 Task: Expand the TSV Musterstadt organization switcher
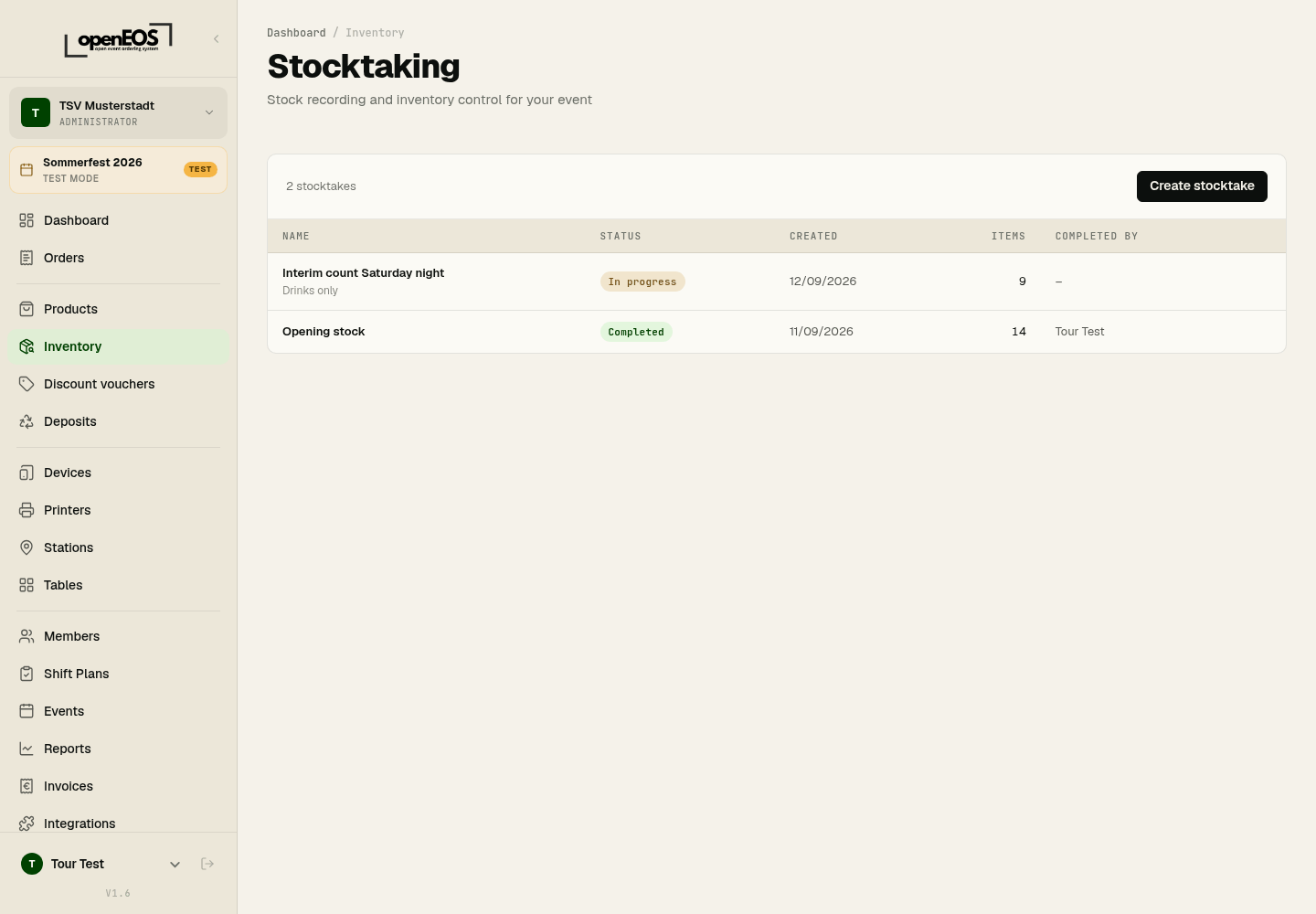(118, 112)
